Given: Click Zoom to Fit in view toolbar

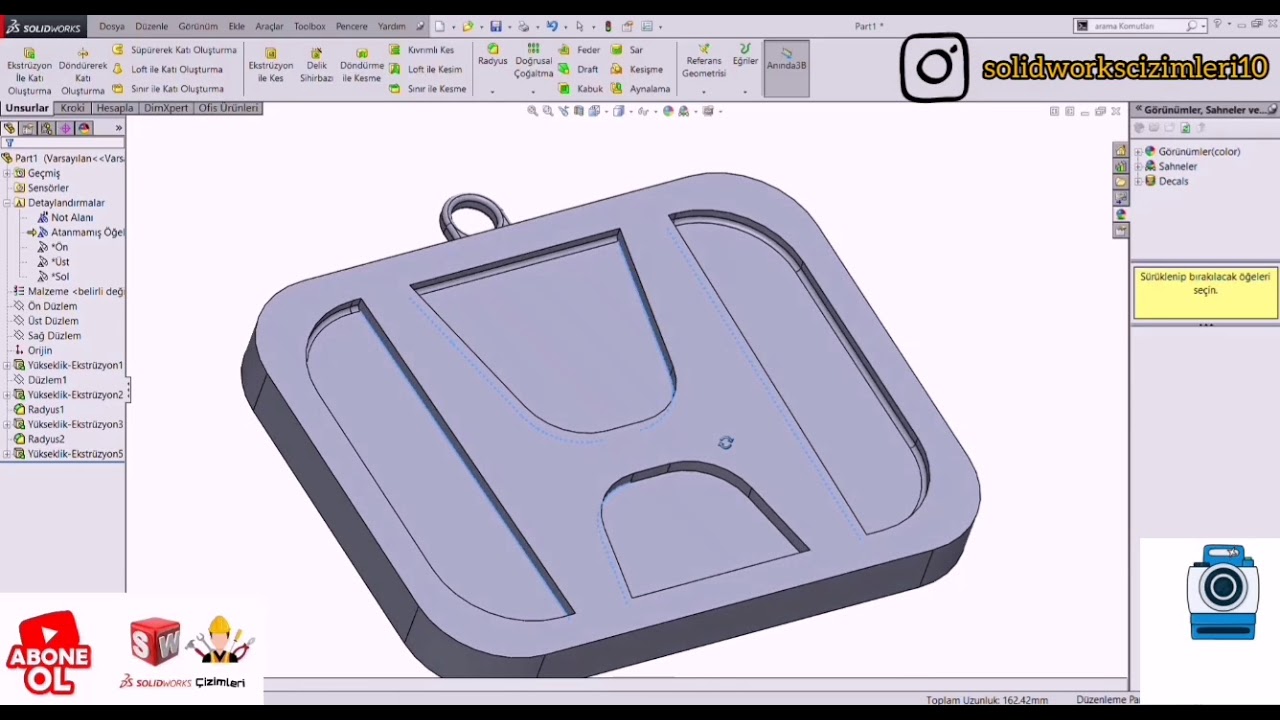Looking at the screenshot, I should point(532,111).
